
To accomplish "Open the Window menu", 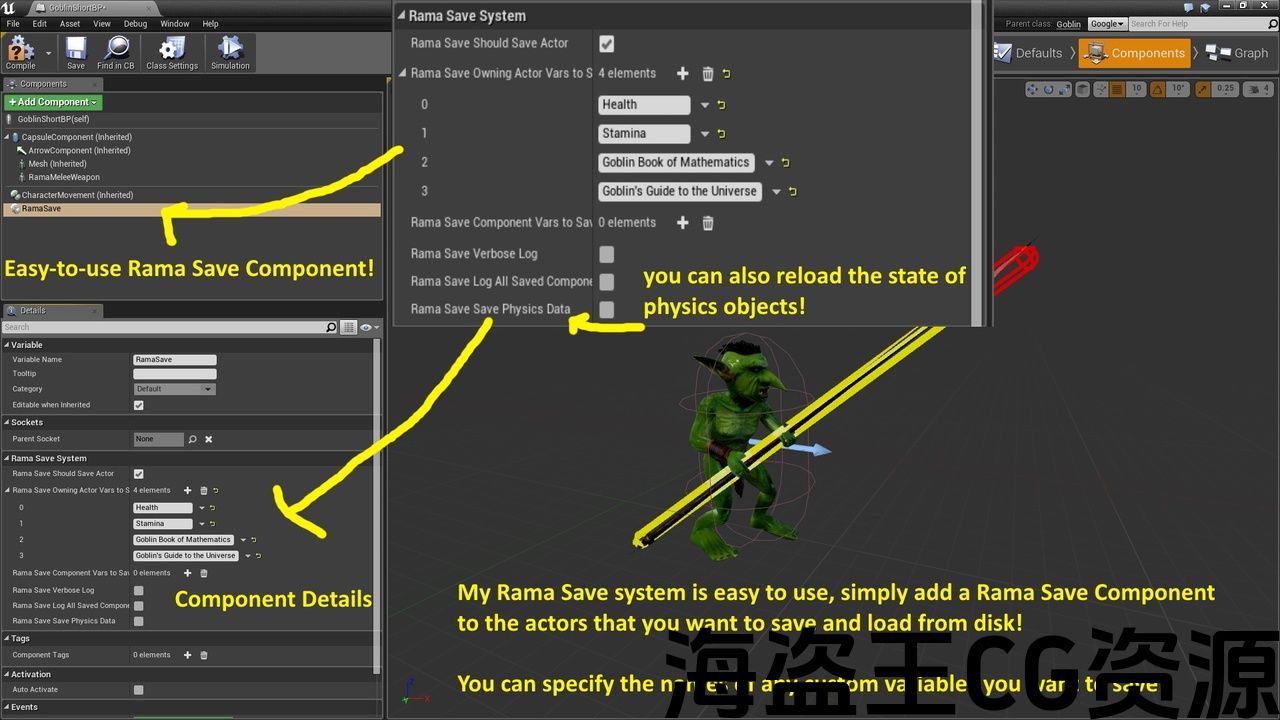I will click(174, 24).
